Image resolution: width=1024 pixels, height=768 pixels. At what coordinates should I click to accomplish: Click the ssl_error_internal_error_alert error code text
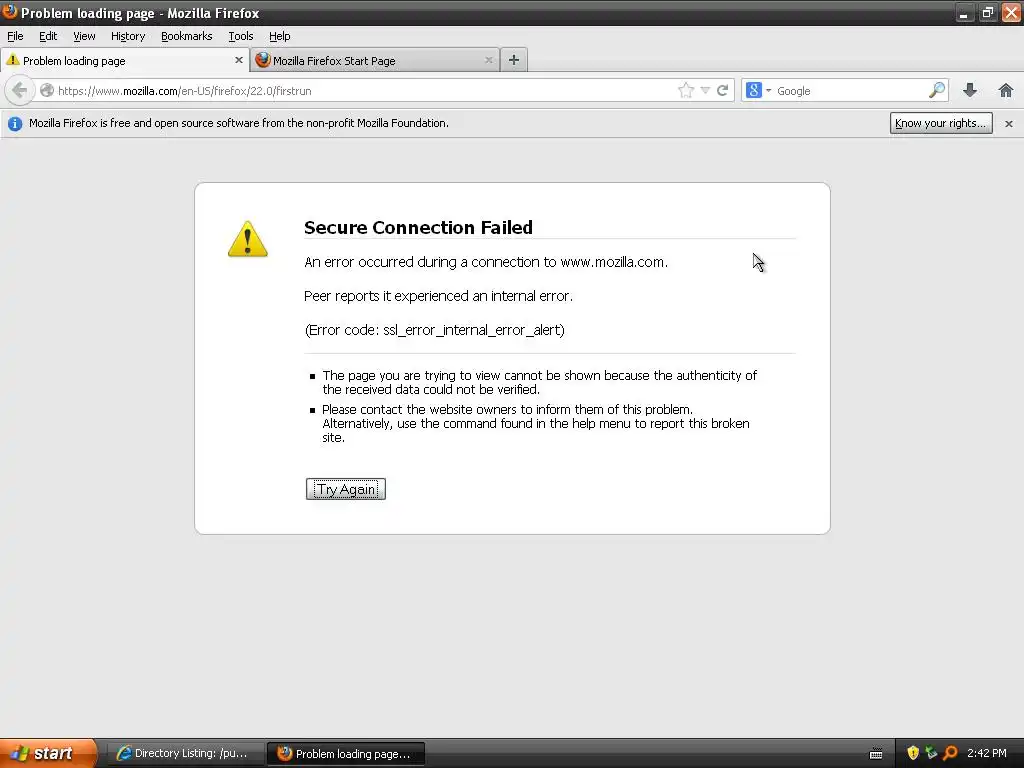pos(471,330)
